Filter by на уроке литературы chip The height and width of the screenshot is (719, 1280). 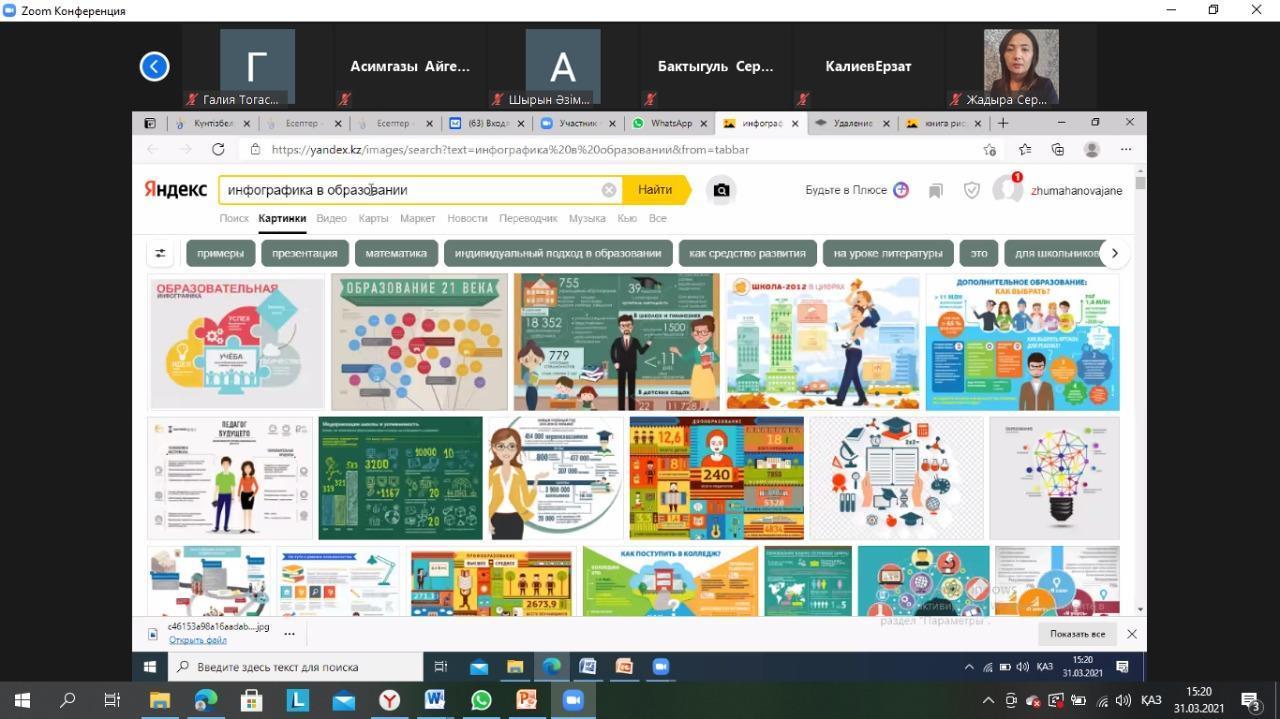pyautogui.click(x=888, y=253)
